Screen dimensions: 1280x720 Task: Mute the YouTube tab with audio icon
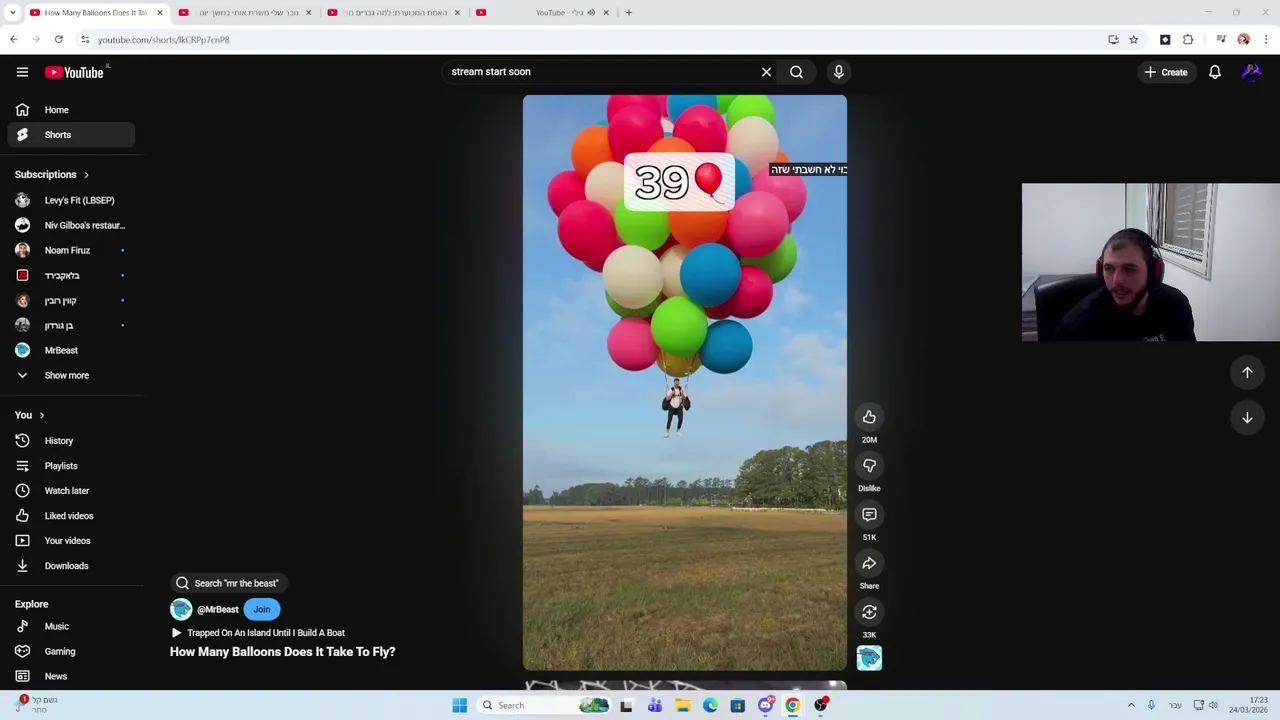(x=591, y=12)
